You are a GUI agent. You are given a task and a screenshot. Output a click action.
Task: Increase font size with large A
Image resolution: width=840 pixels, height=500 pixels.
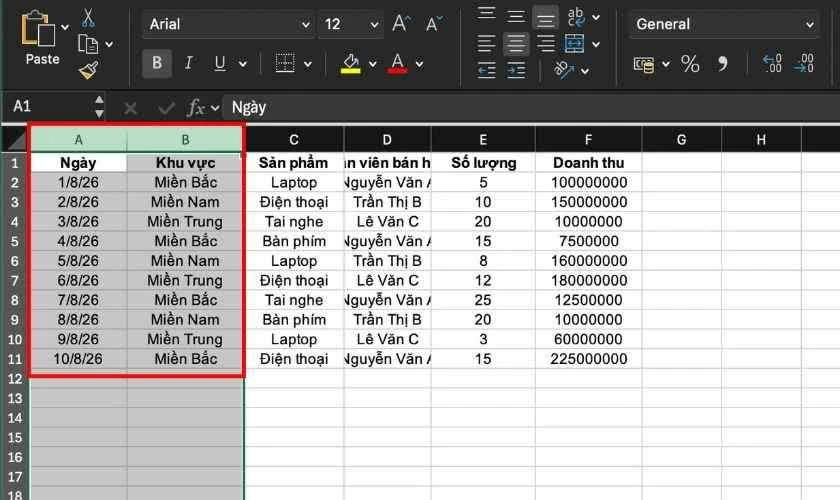pyautogui.click(x=401, y=24)
